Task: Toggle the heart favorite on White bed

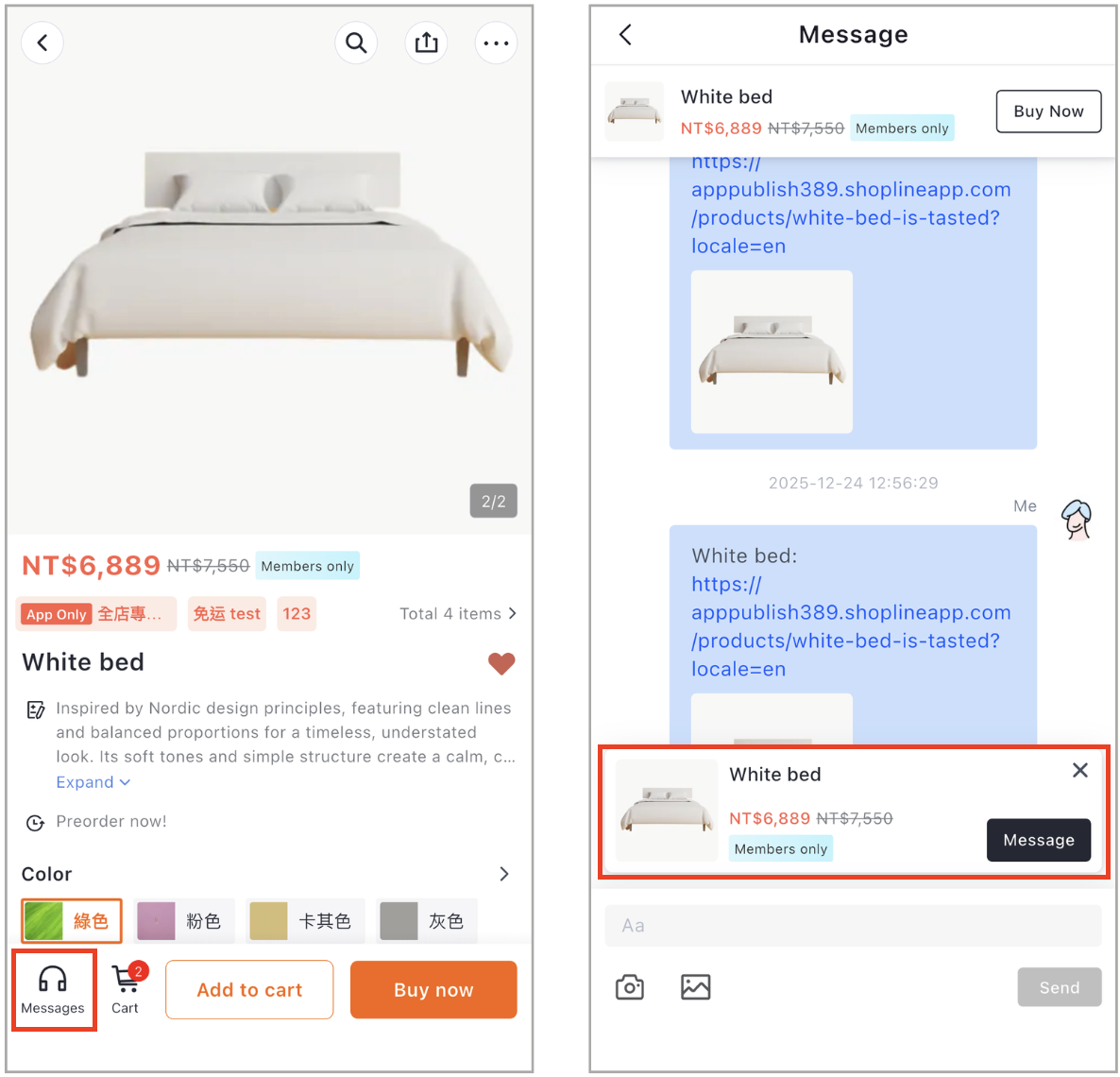Action: pyautogui.click(x=501, y=663)
